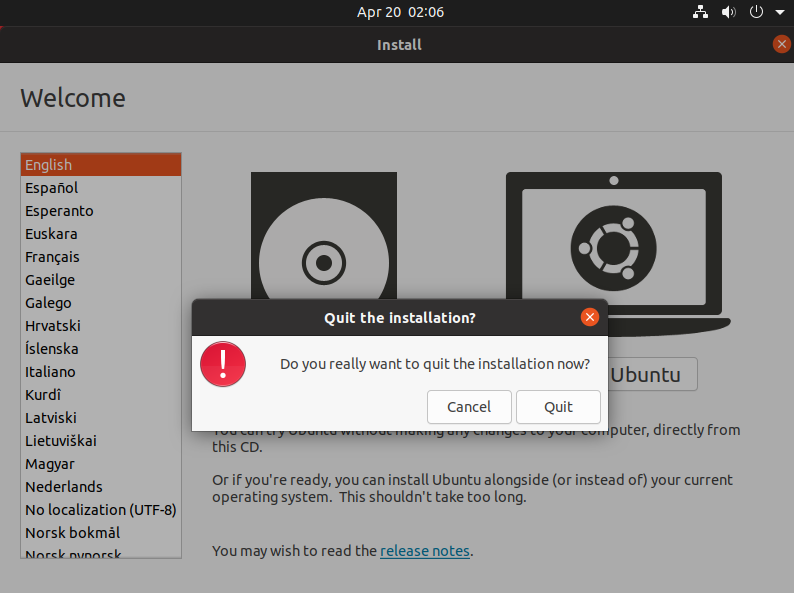The width and height of the screenshot is (794, 593).
Task: Expand the system menu arrow
Action: (x=780, y=12)
